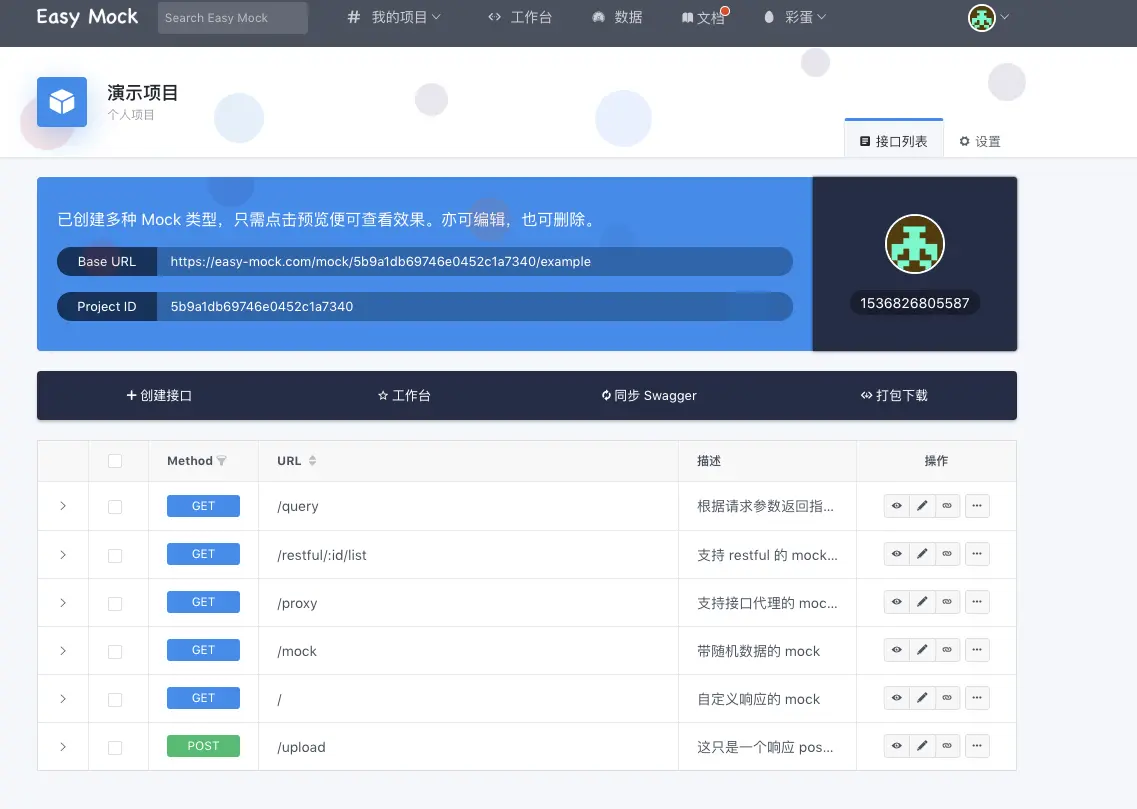The height and width of the screenshot is (809, 1137).
Task: Open more options for /restful/:id/list row
Action: click(x=977, y=554)
